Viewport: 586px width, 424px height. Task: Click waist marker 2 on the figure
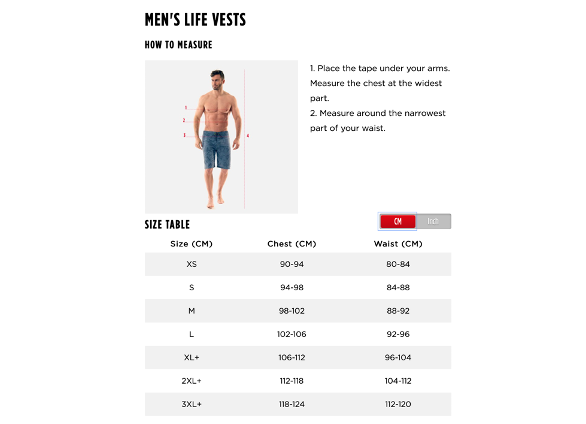tap(184, 120)
